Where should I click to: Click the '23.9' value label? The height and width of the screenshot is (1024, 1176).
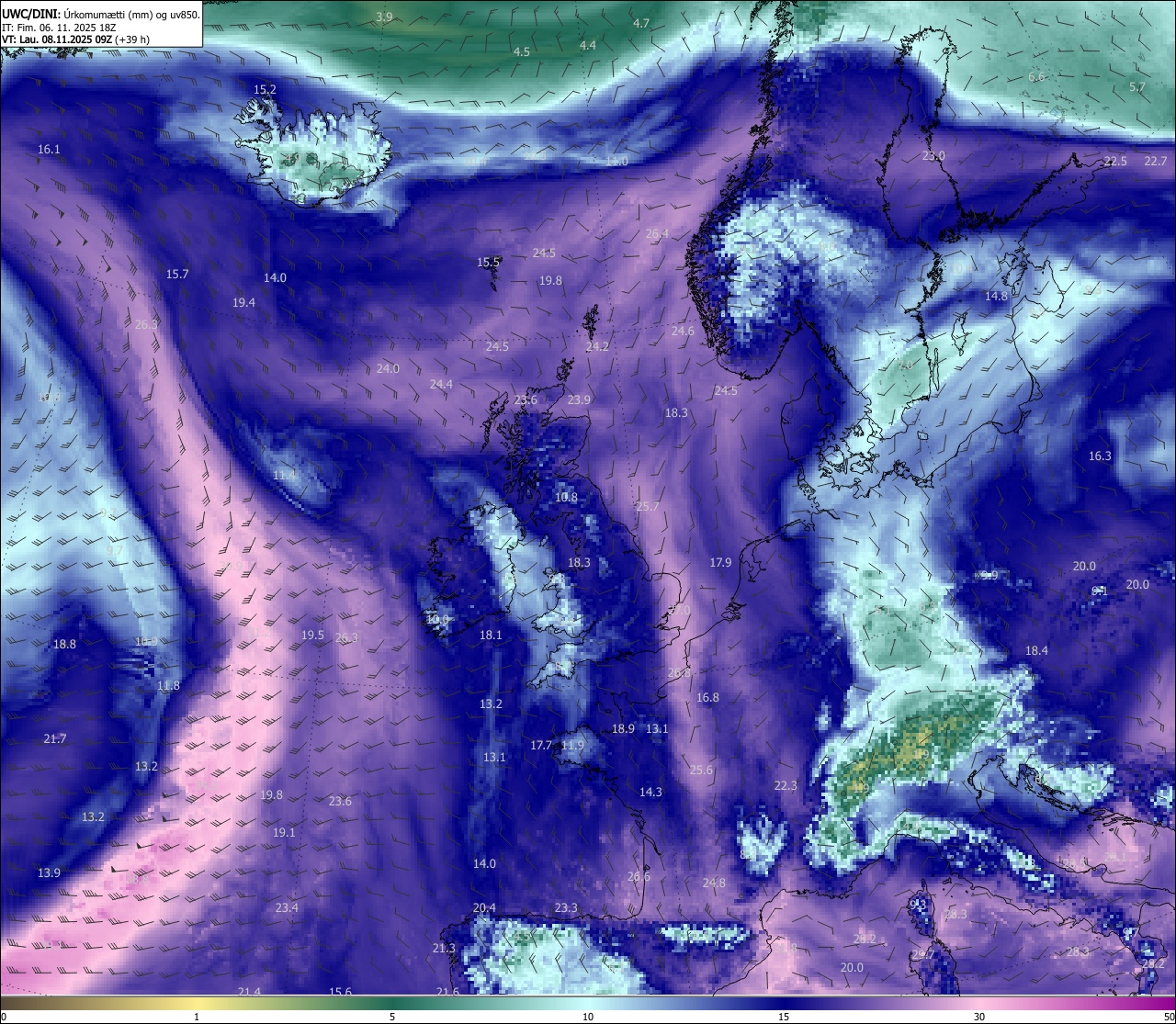click(x=579, y=399)
